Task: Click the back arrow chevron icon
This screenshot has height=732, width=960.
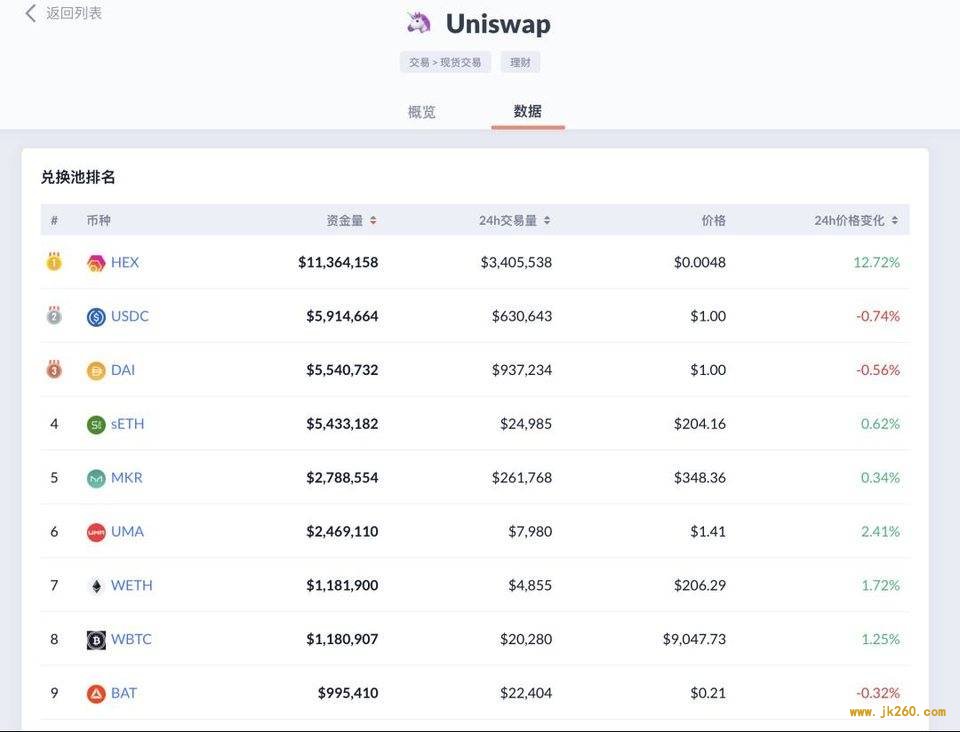Action: tap(31, 13)
